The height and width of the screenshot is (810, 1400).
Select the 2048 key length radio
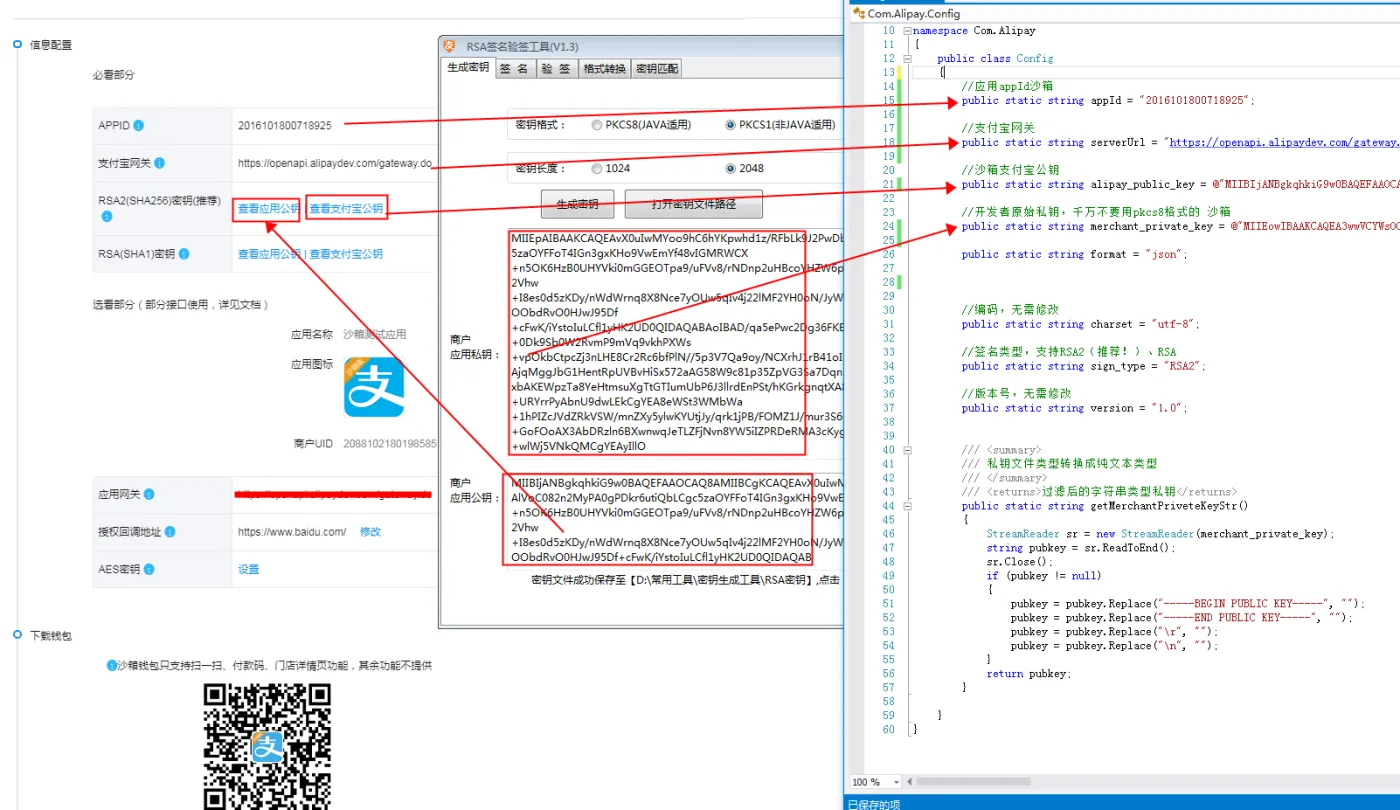[x=731, y=168]
